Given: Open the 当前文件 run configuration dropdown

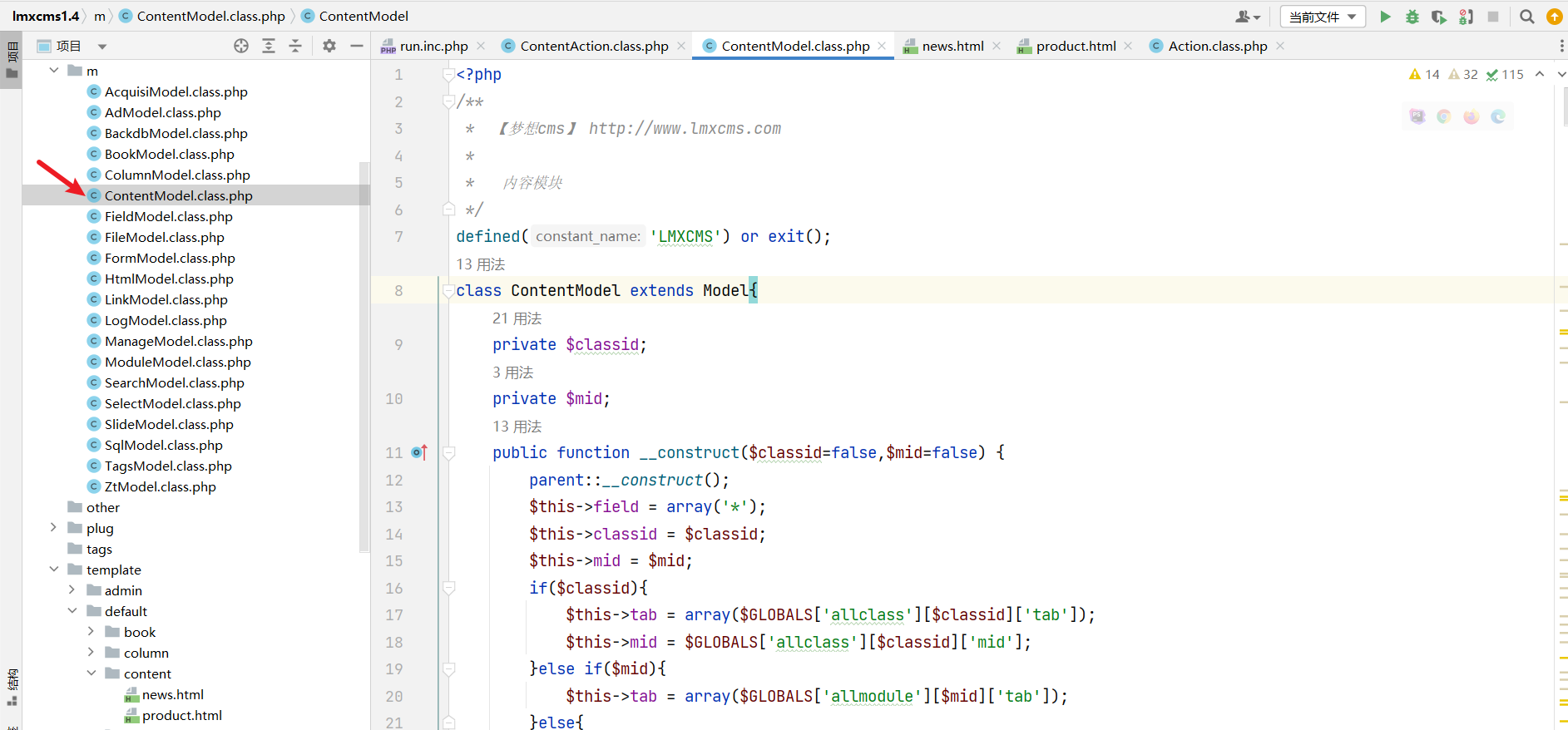Looking at the screenshot, I should (x=1323, y=17).
